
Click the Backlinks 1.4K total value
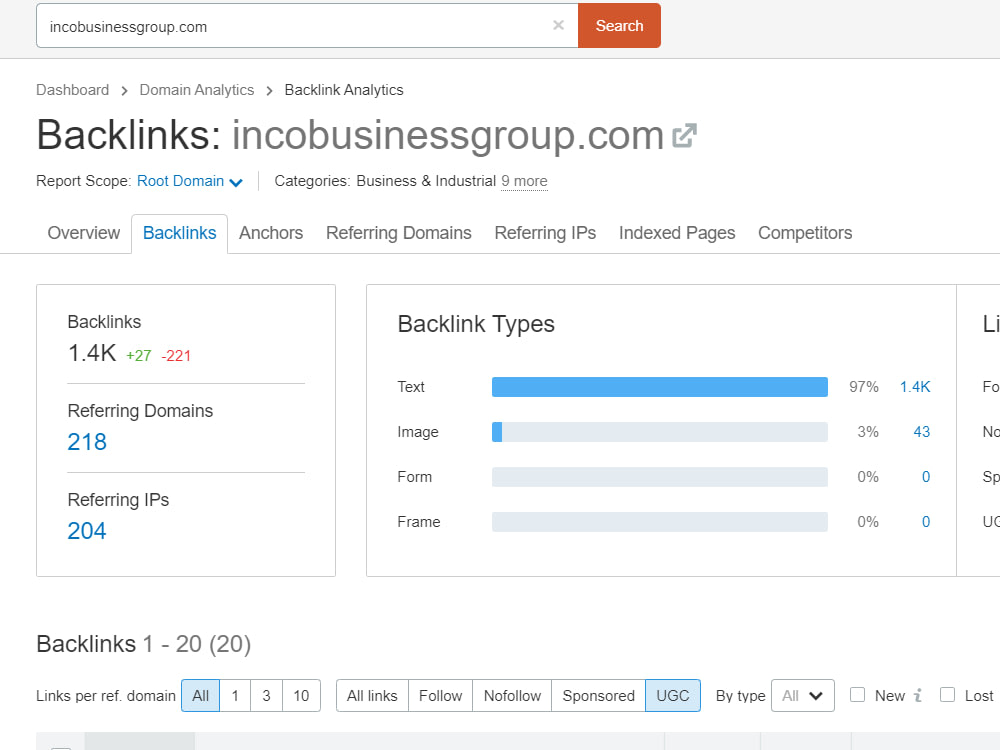point(92,353)
